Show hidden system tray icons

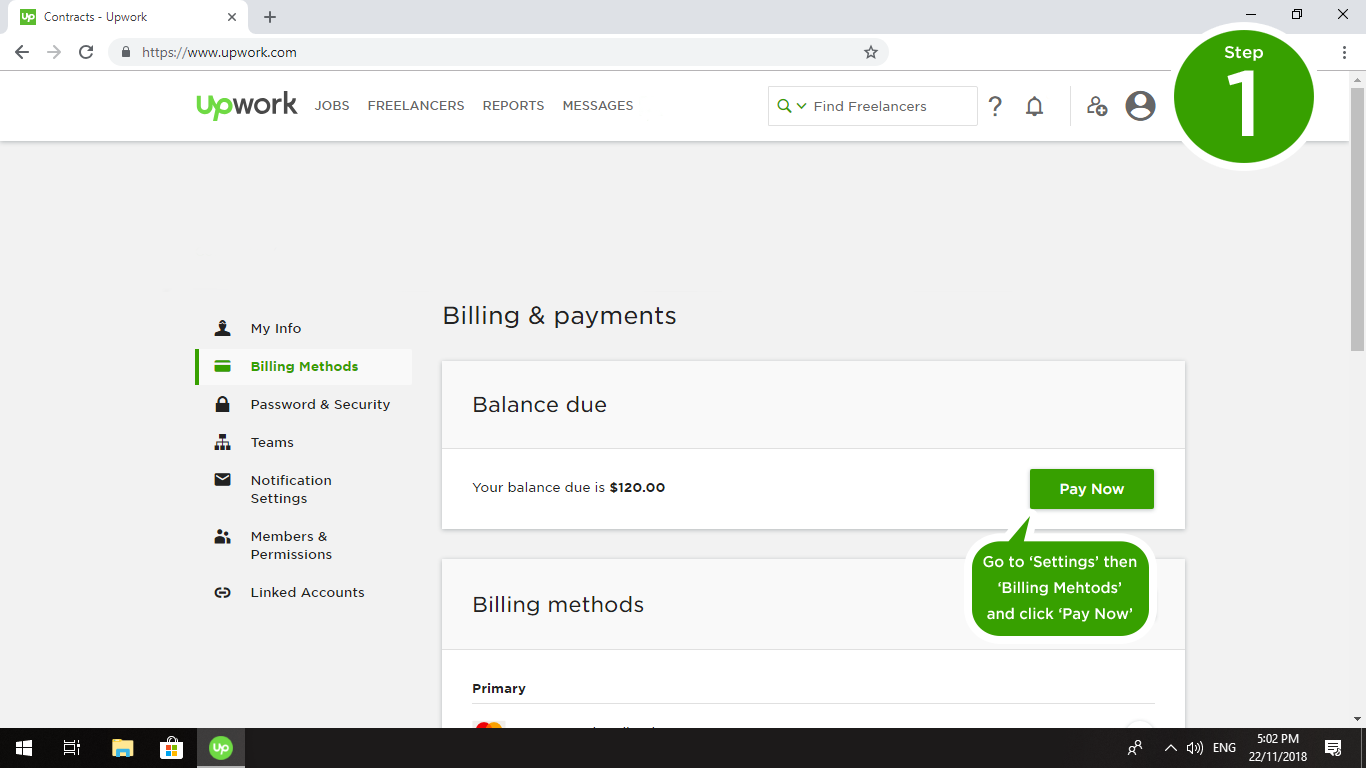tap(1170, 747)
